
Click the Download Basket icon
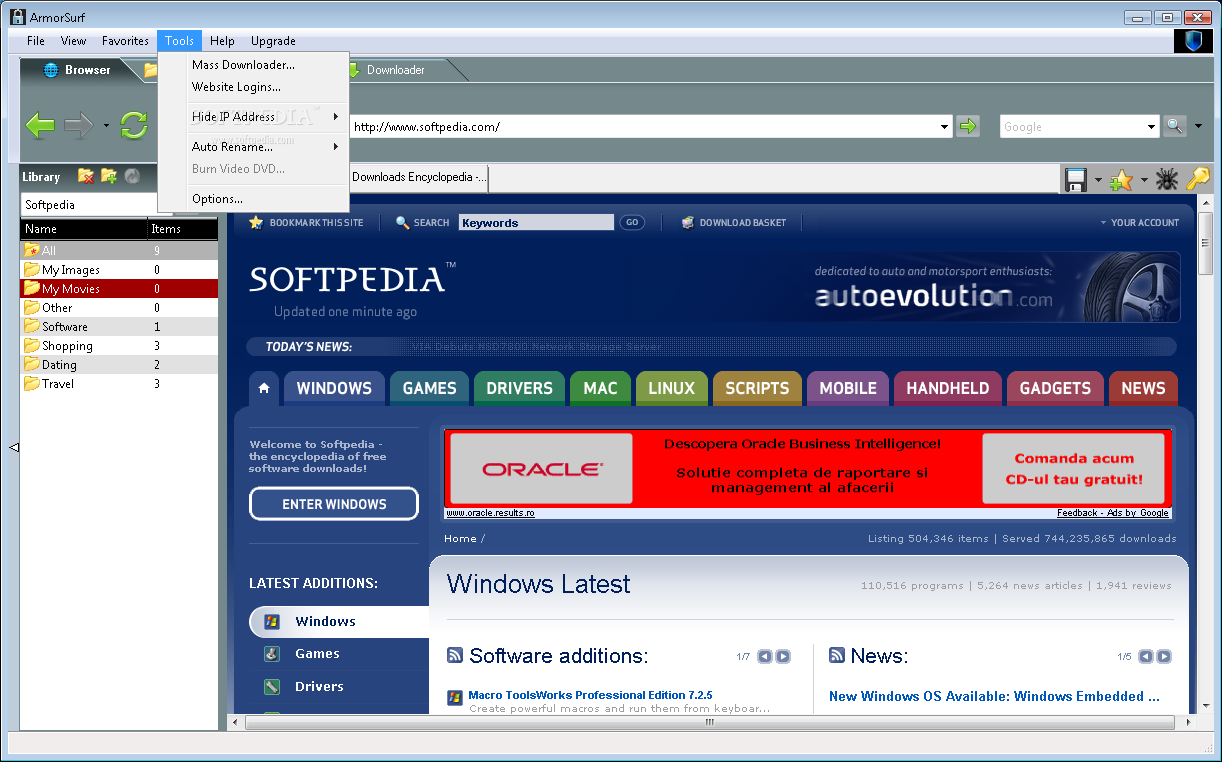click(x=688, y=223)
